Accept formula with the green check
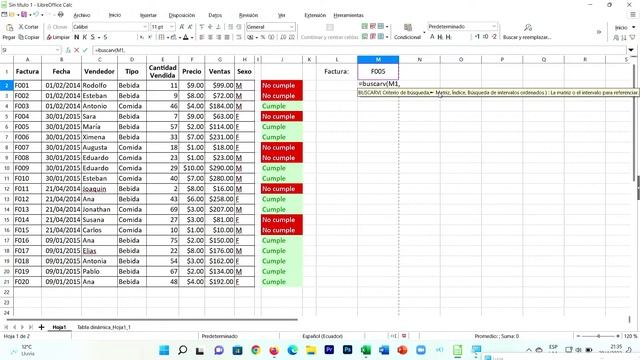Screen dimensions: 640x360 tap(85, 50)
